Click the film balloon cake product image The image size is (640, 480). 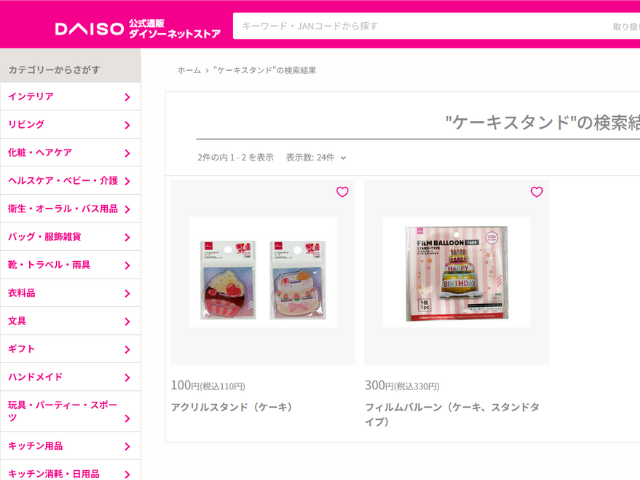(457, 272)
